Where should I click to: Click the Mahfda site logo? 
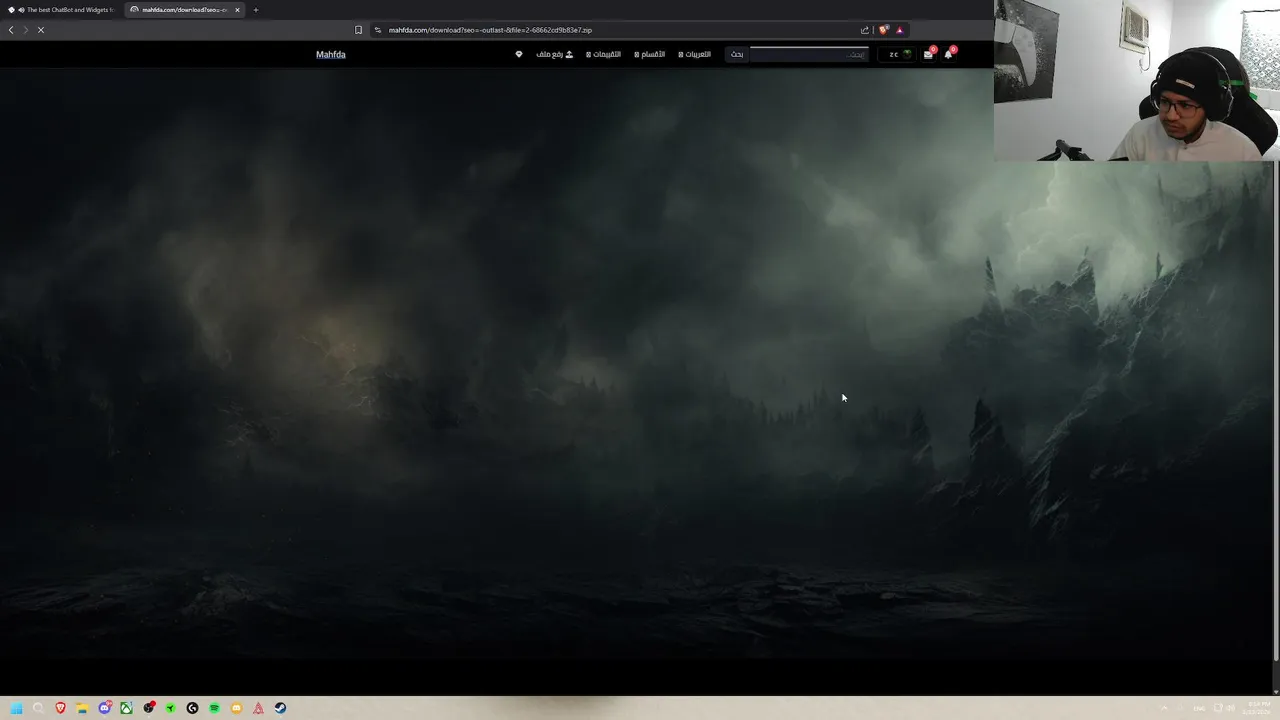point(331,54)
